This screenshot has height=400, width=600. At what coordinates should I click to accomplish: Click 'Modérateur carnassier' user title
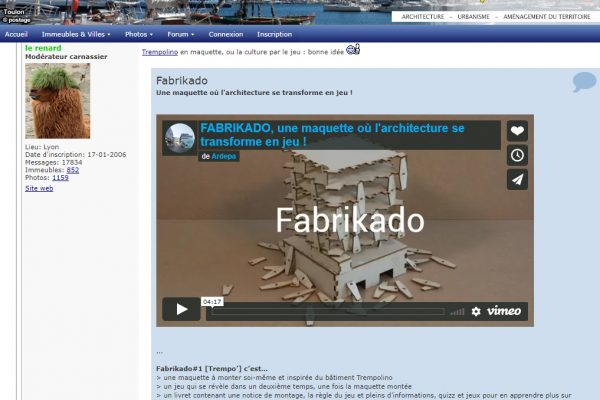(66, 57)
